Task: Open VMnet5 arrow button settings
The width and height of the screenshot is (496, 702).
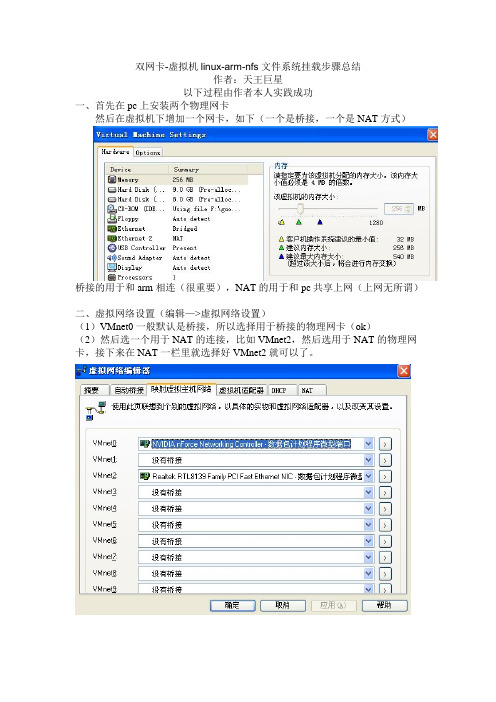Action: point(385,525)
